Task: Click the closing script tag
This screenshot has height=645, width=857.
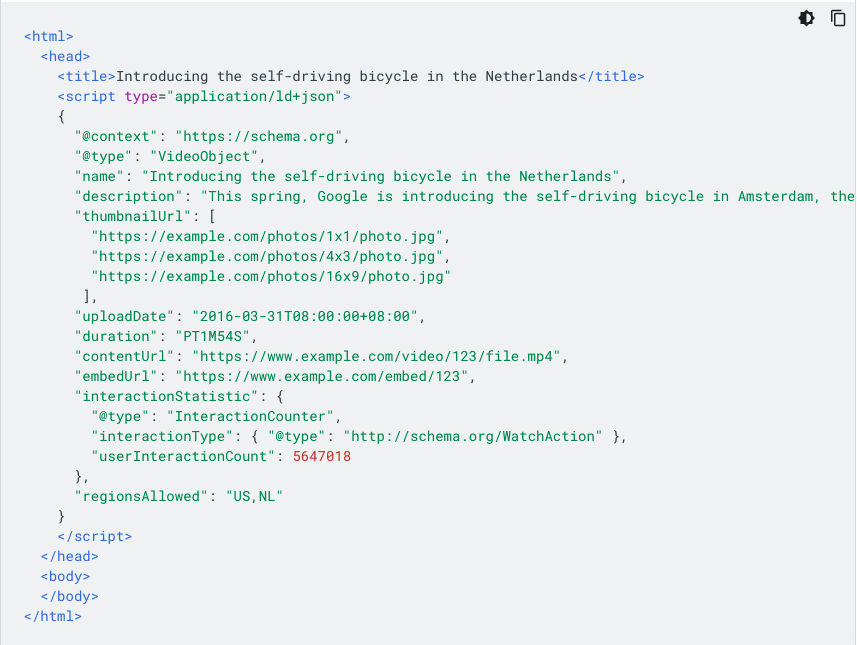Action: point(95,537)
